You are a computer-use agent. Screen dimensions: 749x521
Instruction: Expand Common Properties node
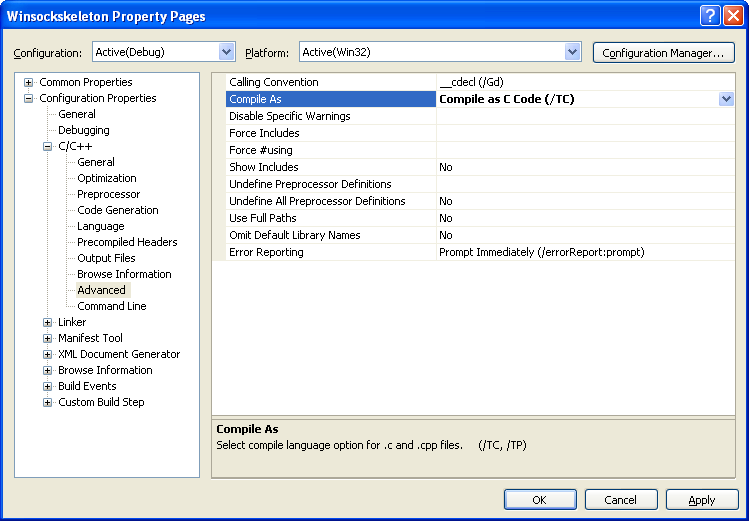click(x=29, y=82)
